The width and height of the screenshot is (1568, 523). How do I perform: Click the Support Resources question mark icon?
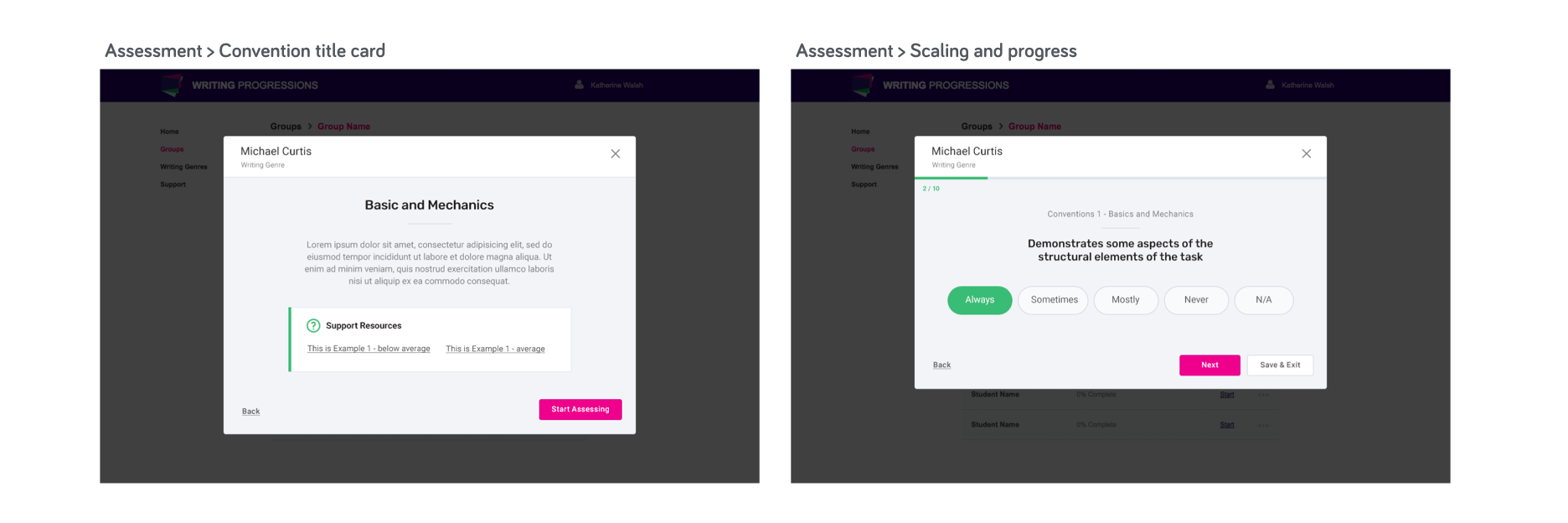pos(313,326)
